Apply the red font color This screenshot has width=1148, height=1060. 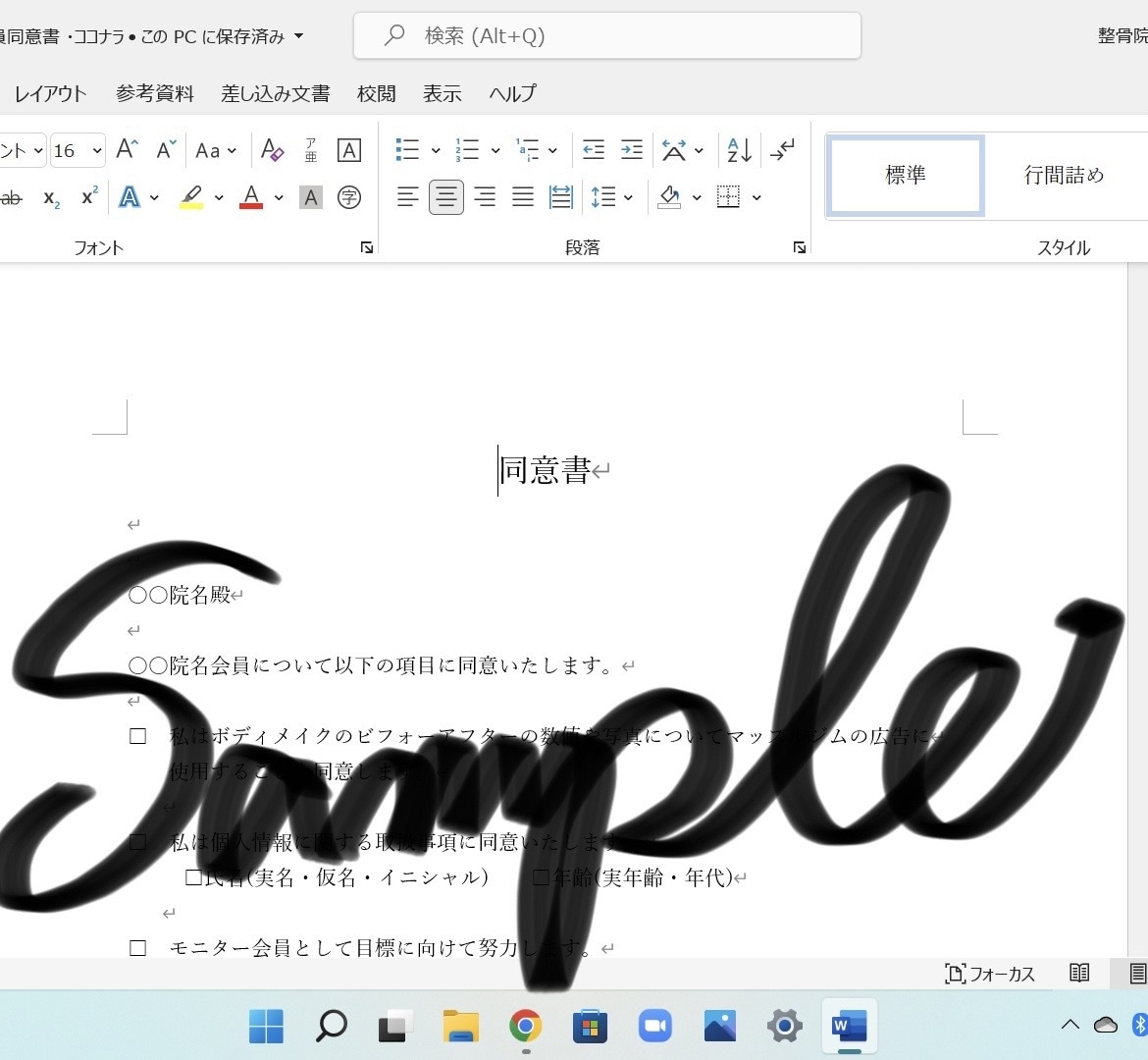coord(251,197)
